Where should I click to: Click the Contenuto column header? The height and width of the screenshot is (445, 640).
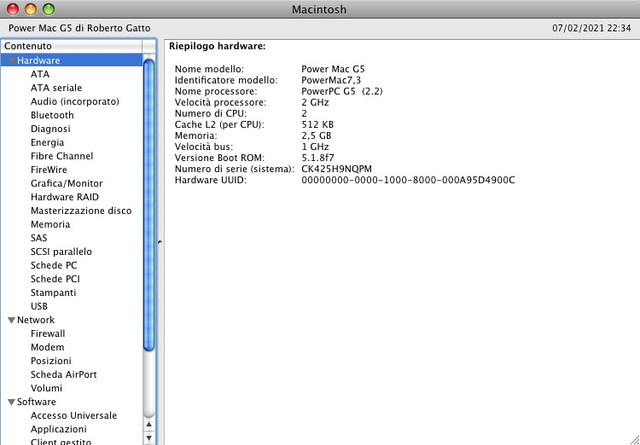(x=71, y=46)
